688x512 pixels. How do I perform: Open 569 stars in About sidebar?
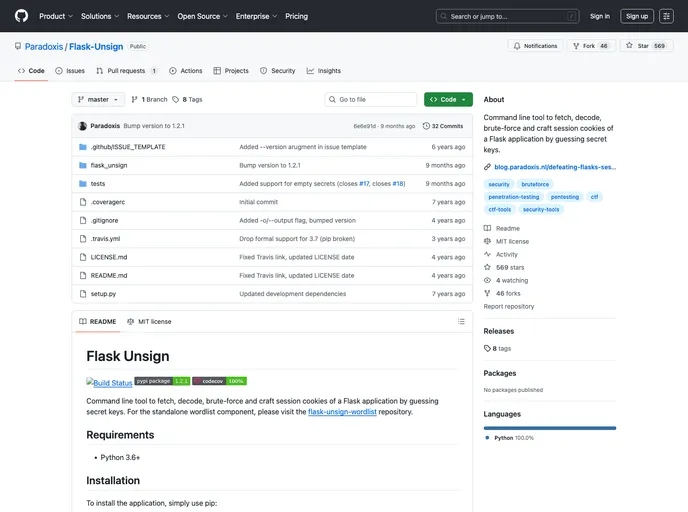504,267
